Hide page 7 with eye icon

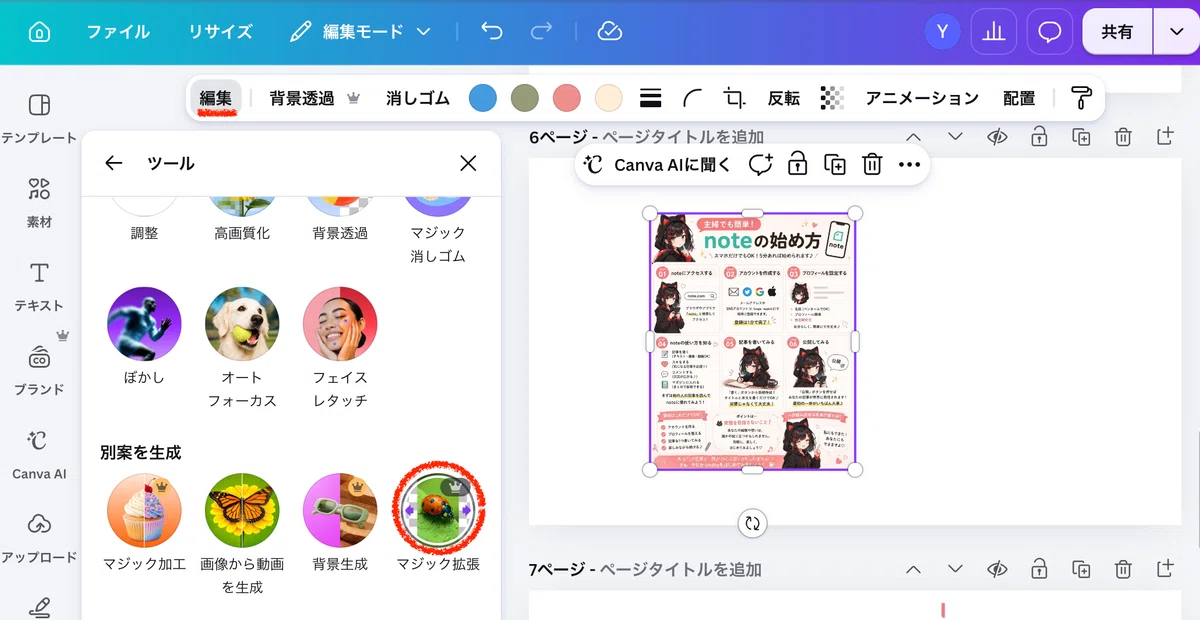[x=997, y=569]
